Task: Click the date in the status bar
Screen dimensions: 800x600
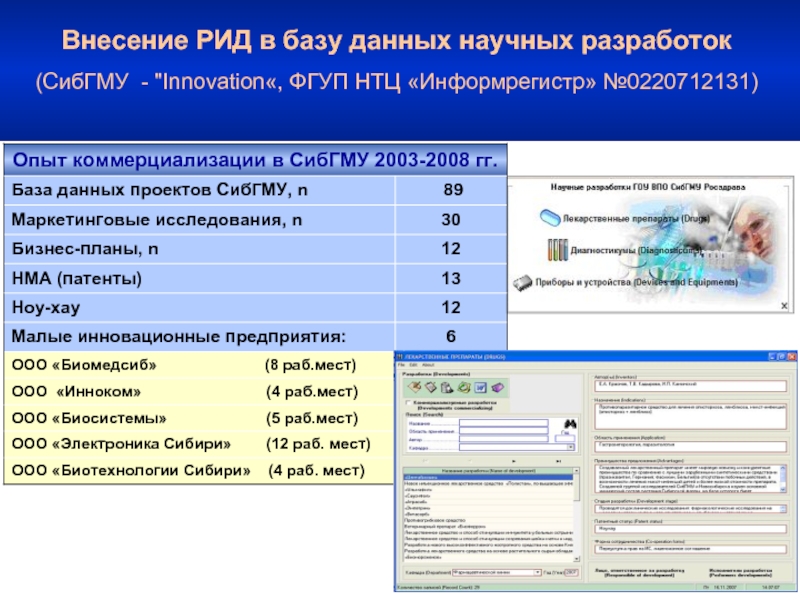Action: pos(723,588)
